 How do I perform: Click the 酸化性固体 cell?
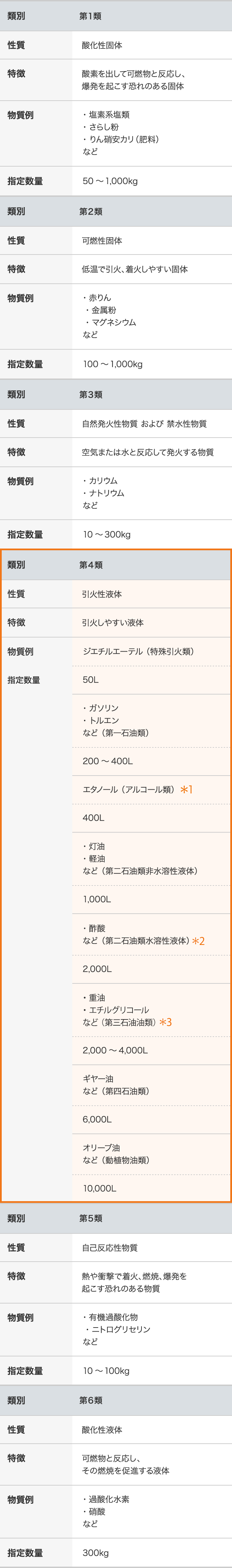coord(152,45)
